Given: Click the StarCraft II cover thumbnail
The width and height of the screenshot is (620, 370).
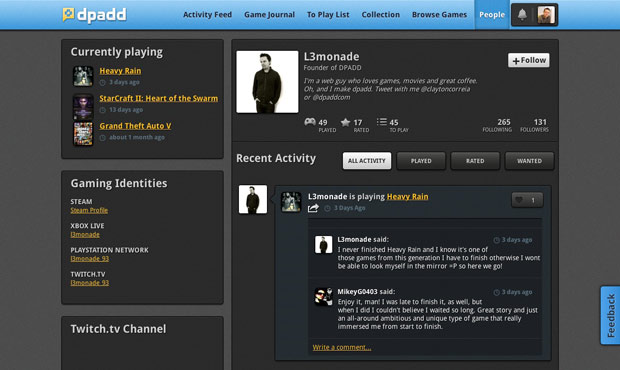Looking at the screenshot, I should (83, 106).
